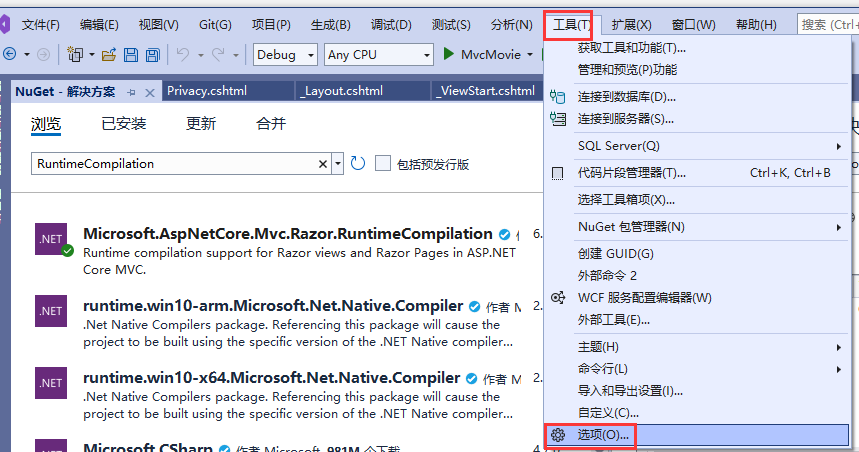
Task: Click the save all files icon
Action: 153,54
